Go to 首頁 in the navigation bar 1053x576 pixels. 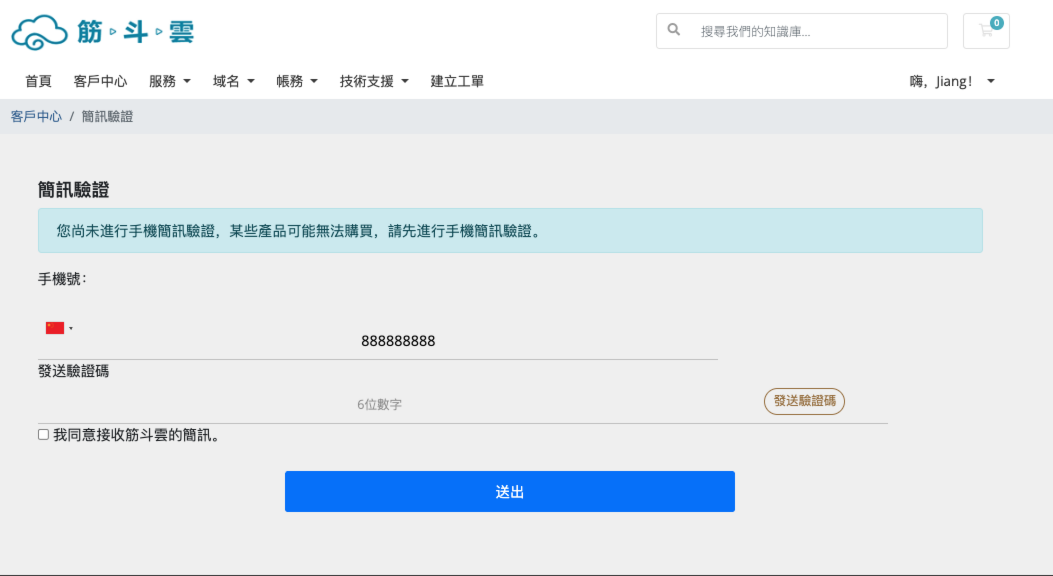[x=38, y=81]
